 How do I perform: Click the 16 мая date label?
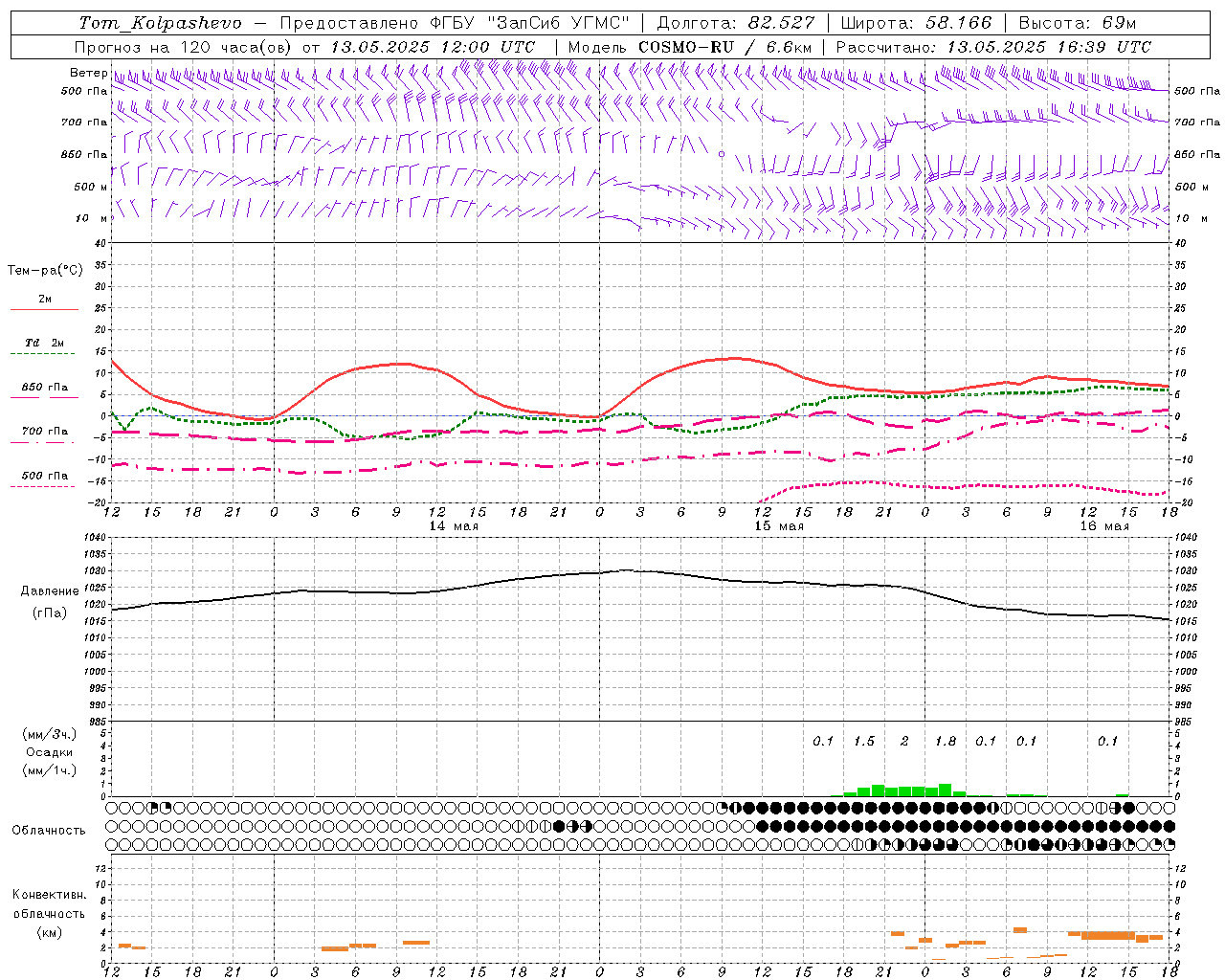[1104, 526]
